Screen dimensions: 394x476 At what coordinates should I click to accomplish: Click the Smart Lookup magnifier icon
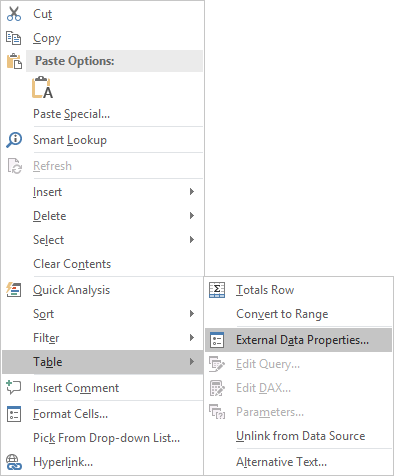click(14, 140)
